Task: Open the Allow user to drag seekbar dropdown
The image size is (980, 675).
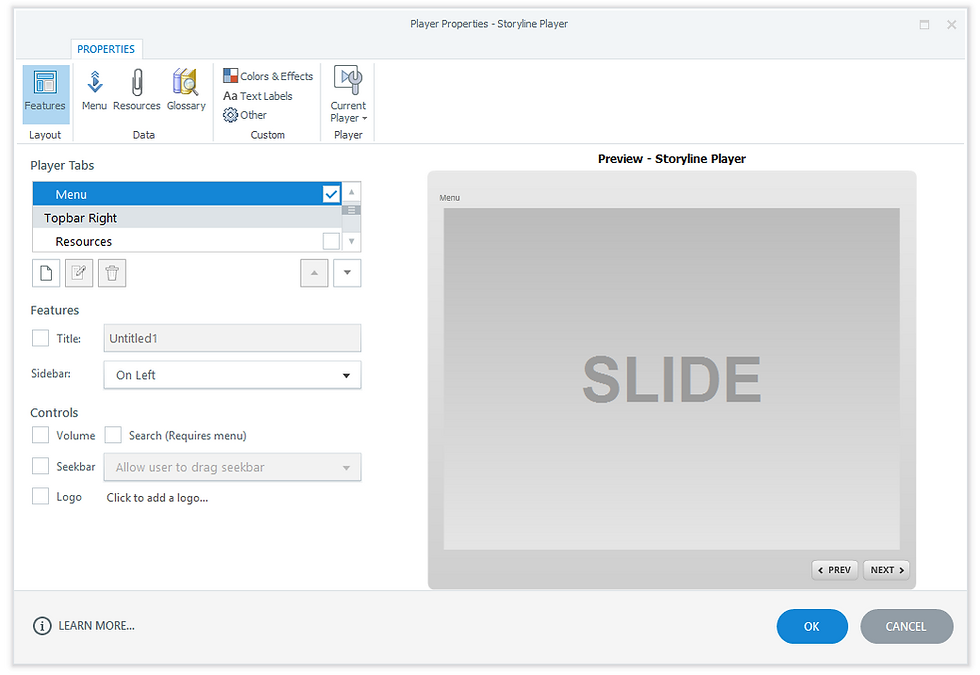Action: coord(232,468)
